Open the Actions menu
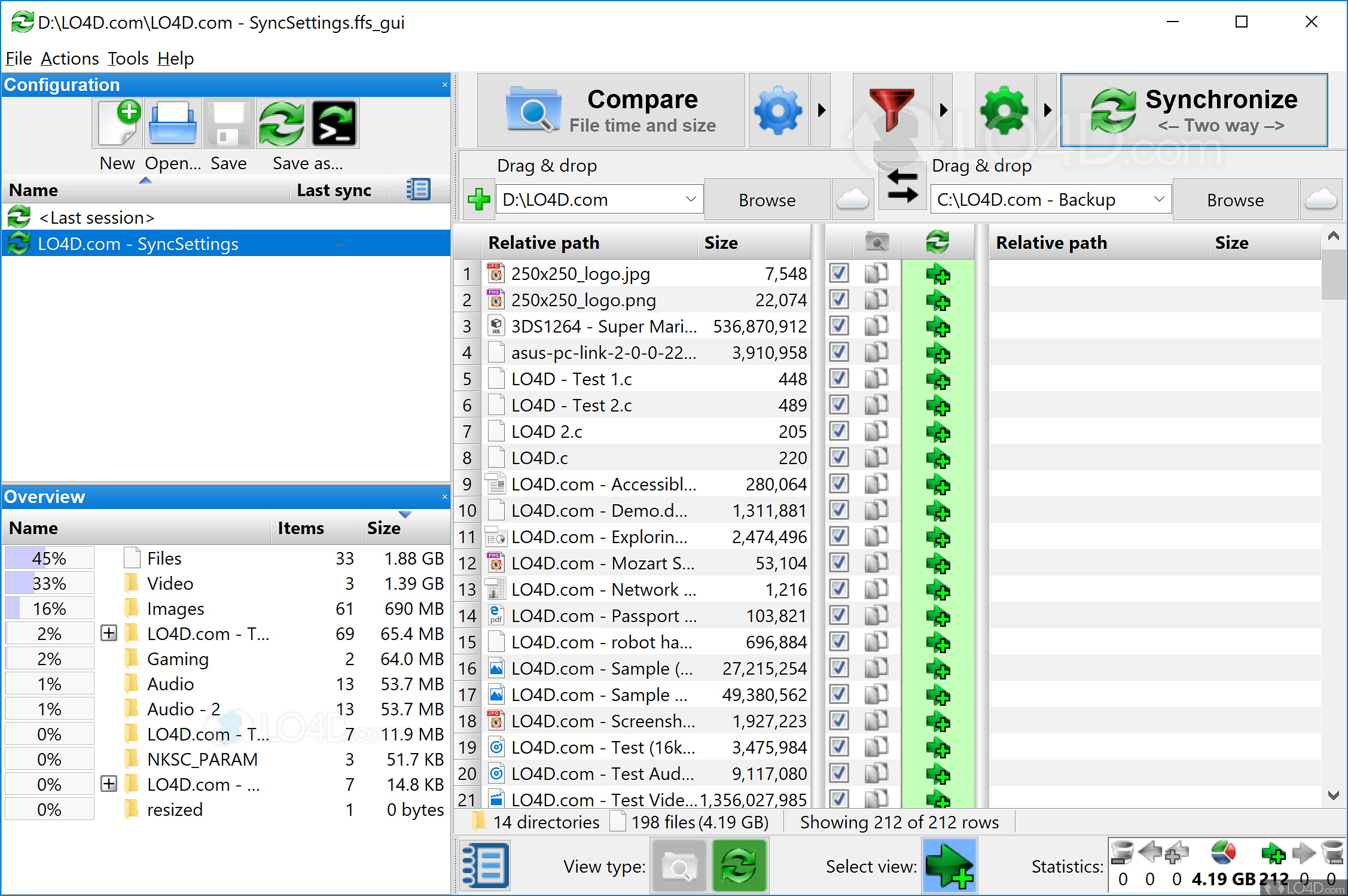Image resolution: width=1348 pixels, height=896 pixels. pyautogui.click(x=70, y=59)
